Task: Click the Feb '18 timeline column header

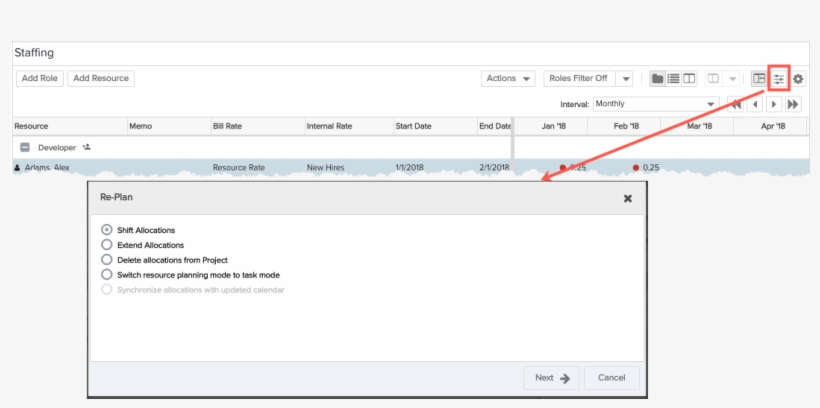Action: [626, 126]
